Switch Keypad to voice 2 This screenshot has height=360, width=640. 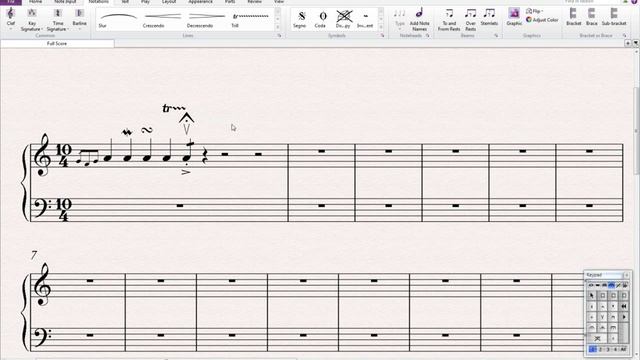pos(600,349)
